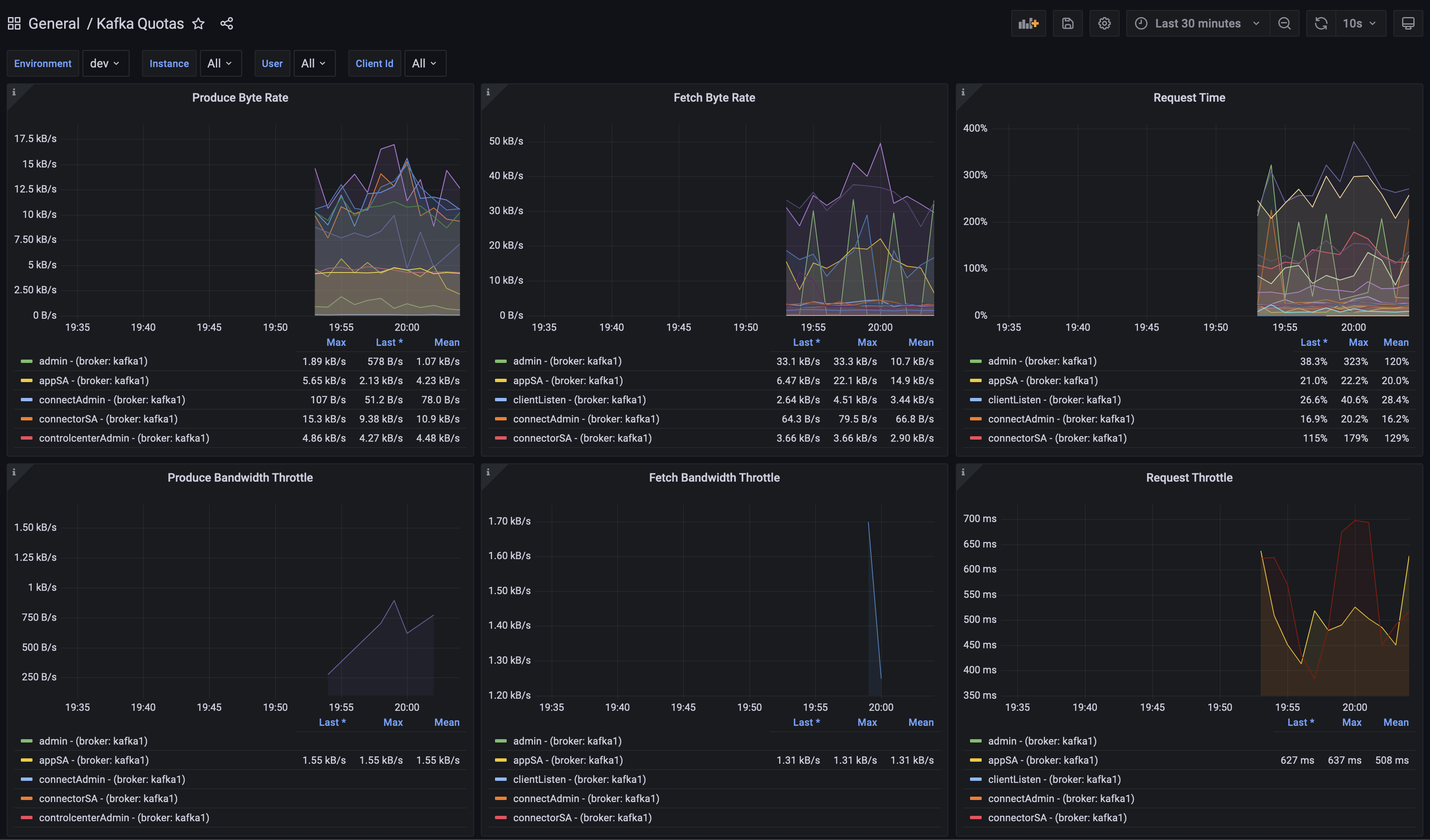The image size is (1430, 840).
Task: Click the dashboards grid icon
Action: click(x=14, y=23)
